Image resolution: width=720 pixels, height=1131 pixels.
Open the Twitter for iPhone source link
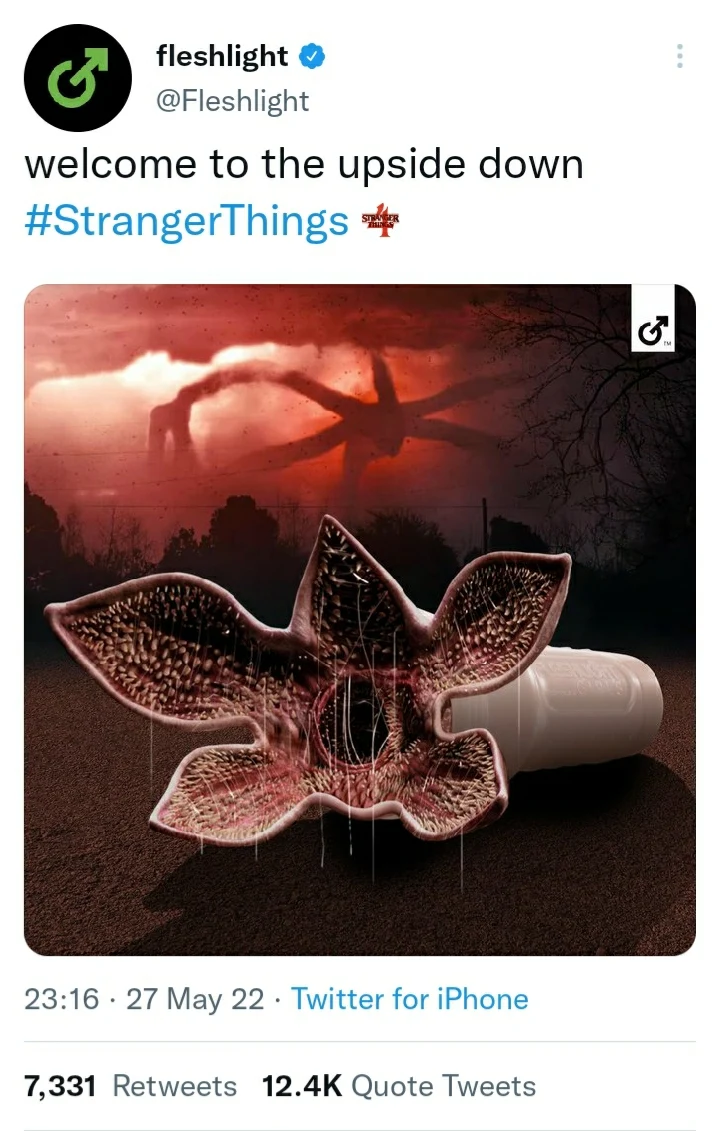pyautogui.click(x=410, y=999)
